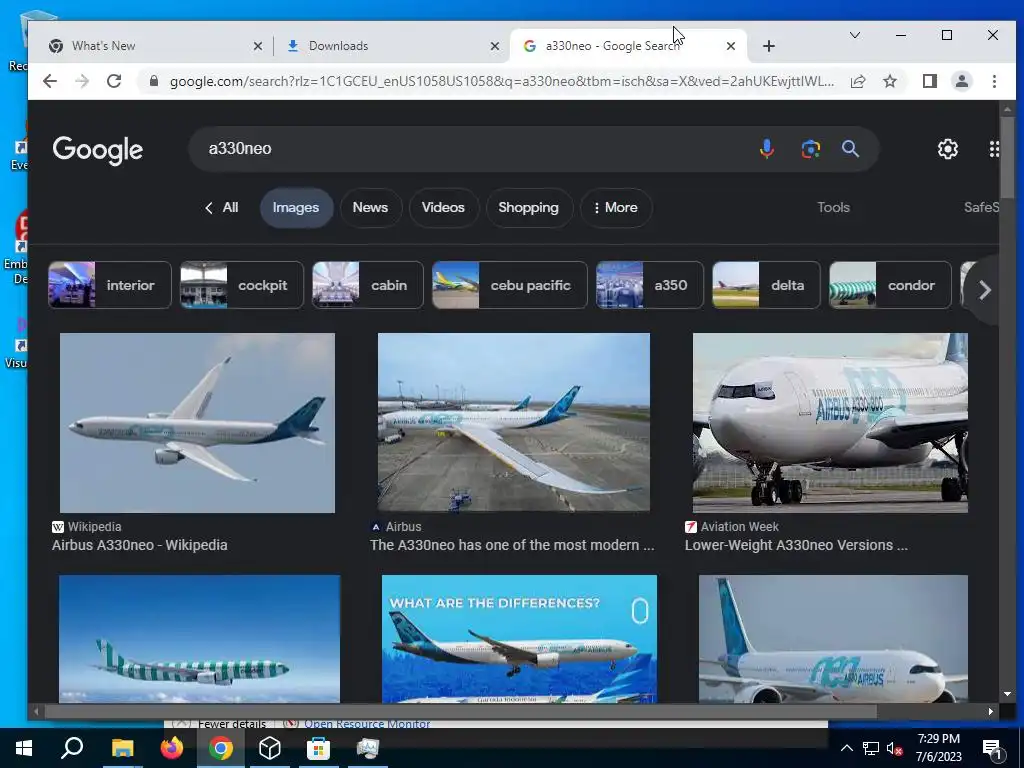Filter by cebu pacific suggestion chip
This screenshot has width=1024, height=768.
pyautogui.click(x=509, y=285)
